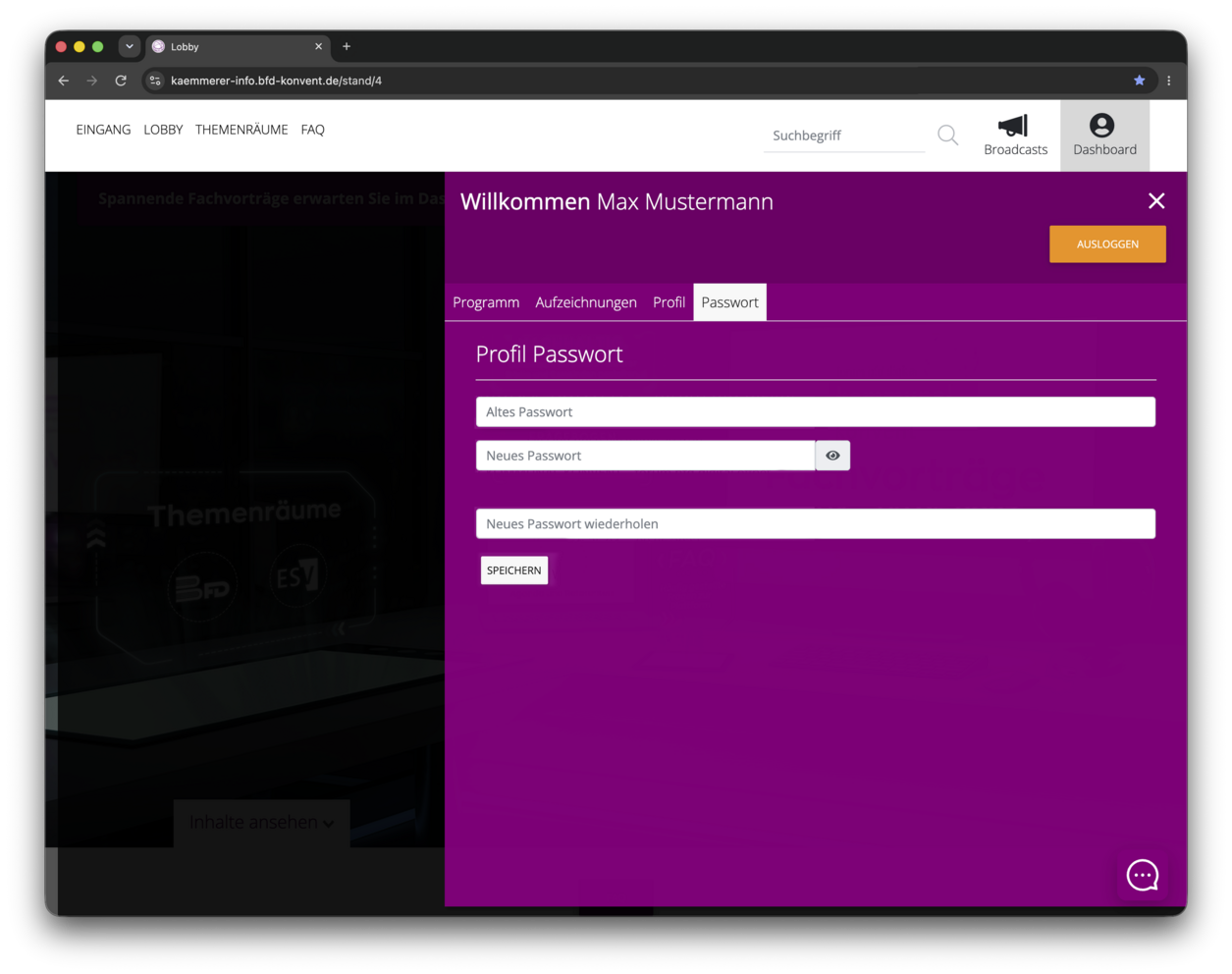Click the AUSLOGGEN button
Image resolution: width=1232 pixels, height=974 pixels.
click(1107, 244)
